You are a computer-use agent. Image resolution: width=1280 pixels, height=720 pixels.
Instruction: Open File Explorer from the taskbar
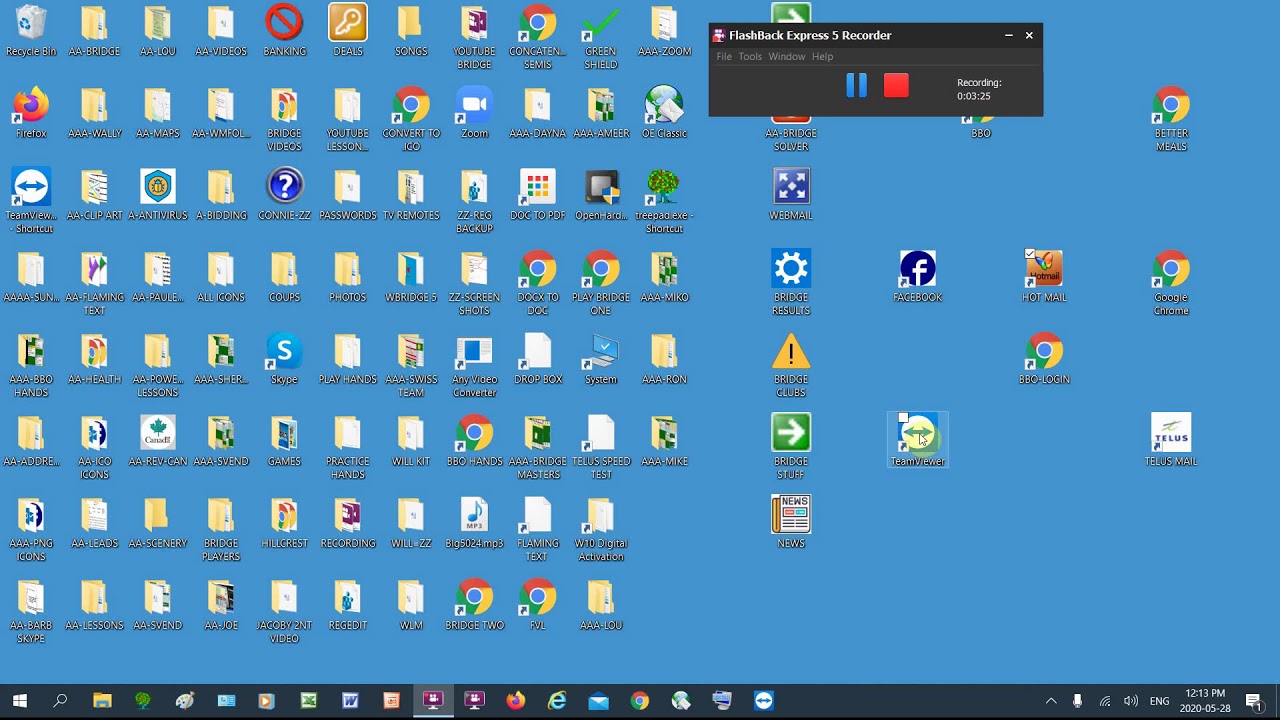click(102, 701)
